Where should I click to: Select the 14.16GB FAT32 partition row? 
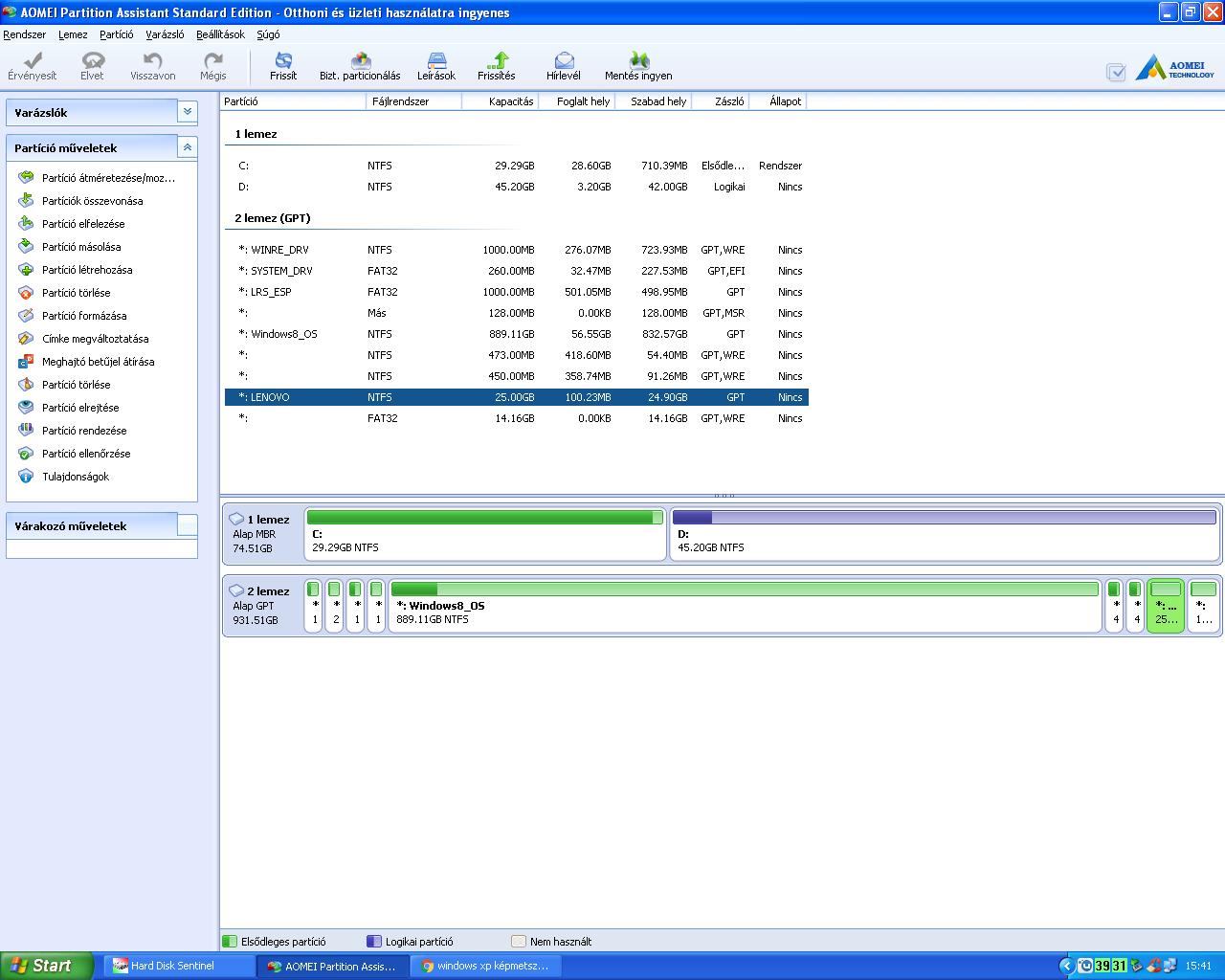[517, 418]
